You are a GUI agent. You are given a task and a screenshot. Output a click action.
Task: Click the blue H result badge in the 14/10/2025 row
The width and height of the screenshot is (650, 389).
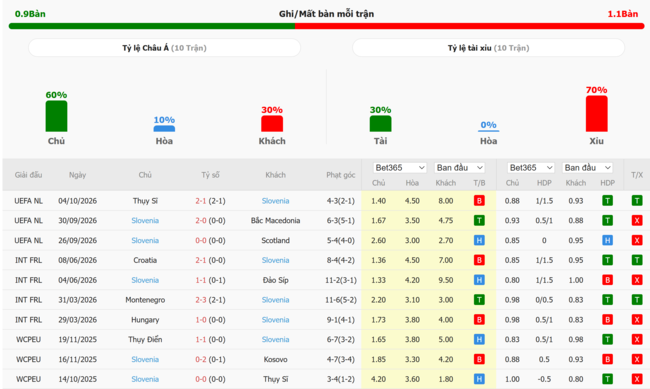479,379
